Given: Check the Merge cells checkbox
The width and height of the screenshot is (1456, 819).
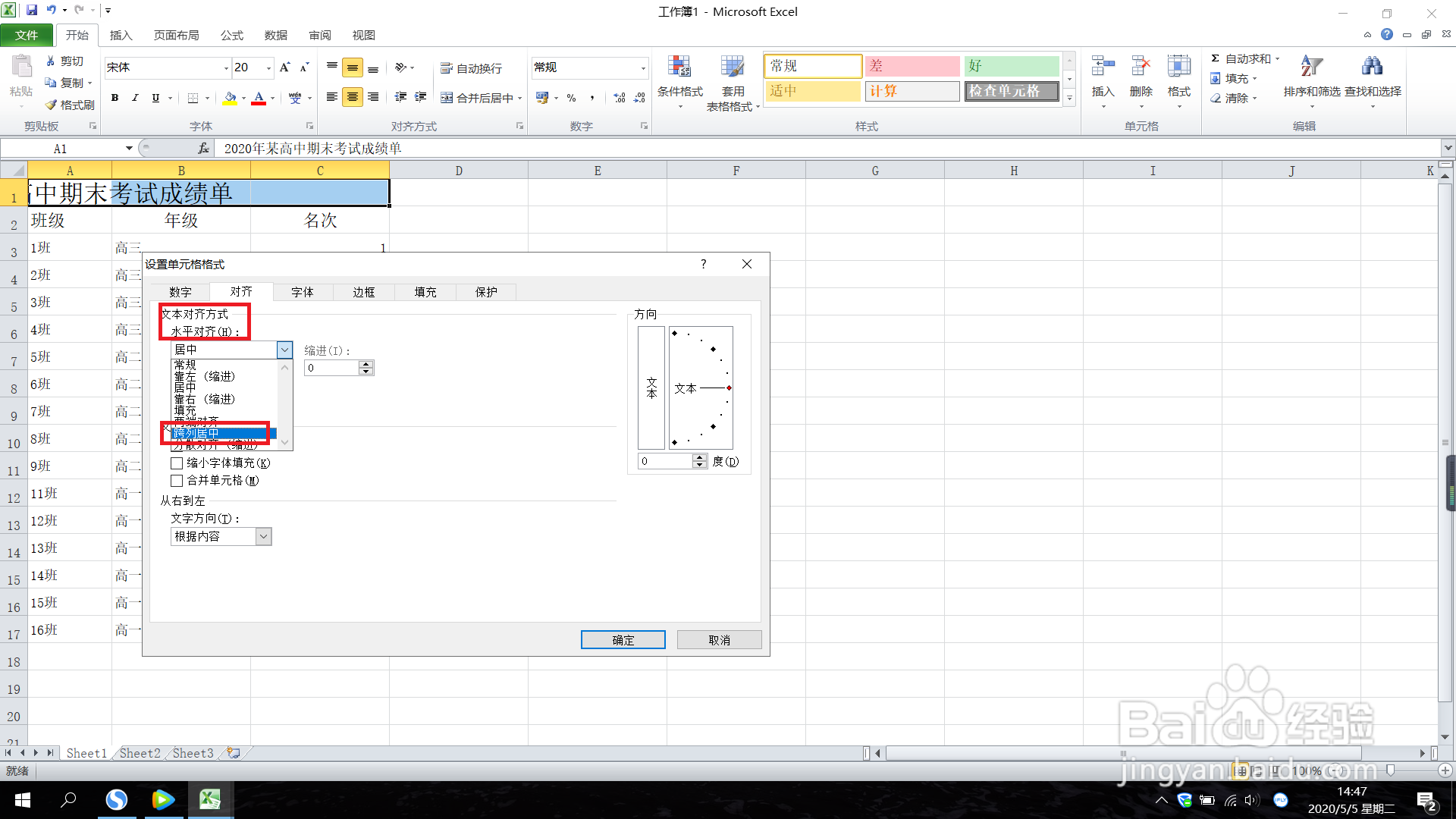Looking at the screenshot, I should (177, 481).
